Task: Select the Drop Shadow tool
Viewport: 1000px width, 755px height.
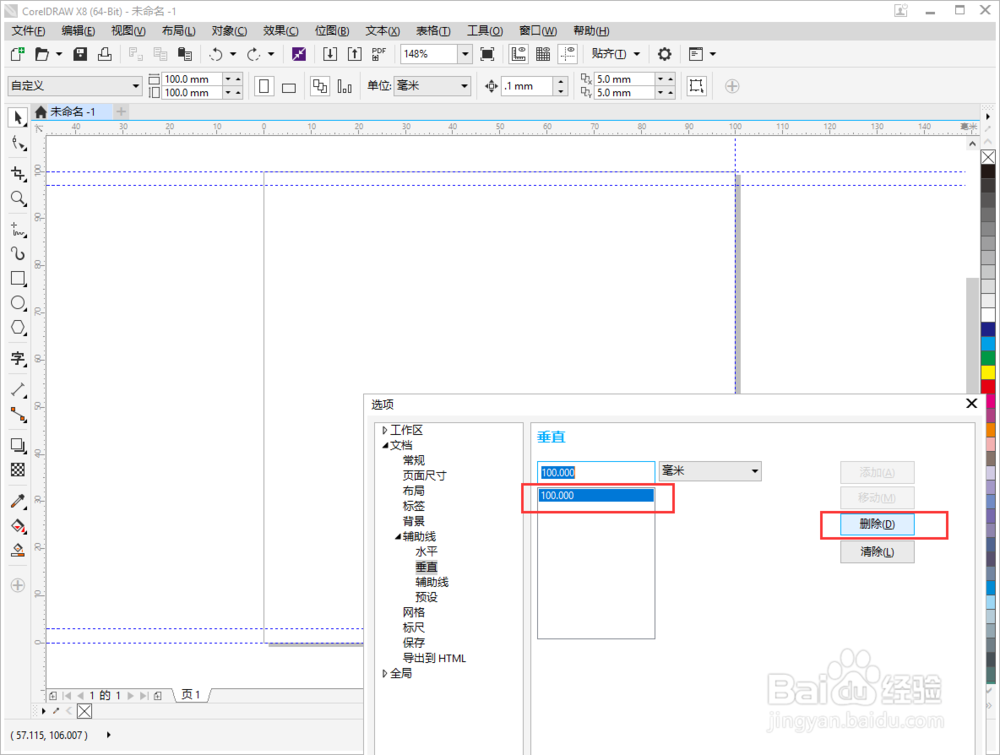Action: [18, 445]
